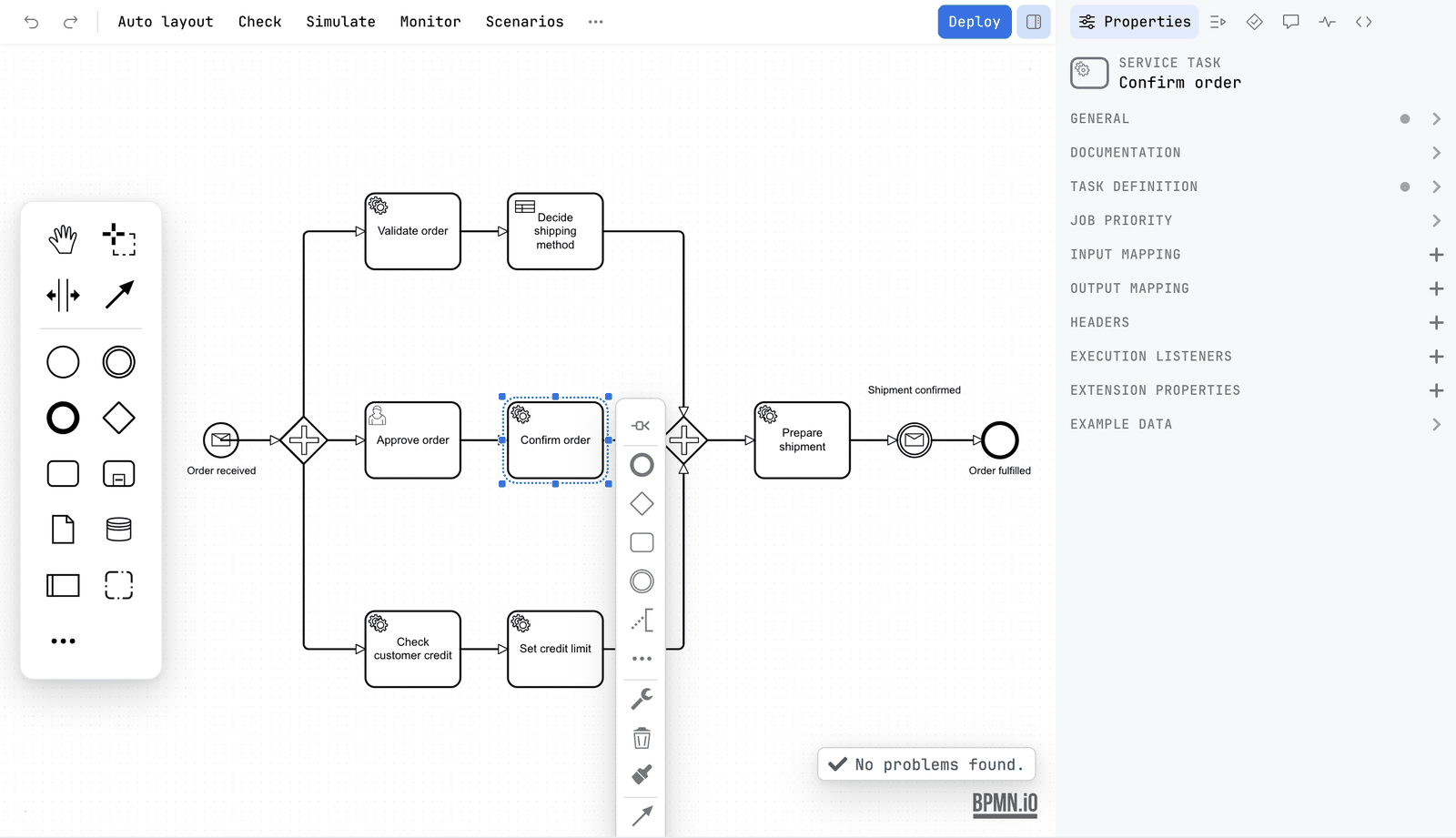Click the undo arrow

point(32,22)
